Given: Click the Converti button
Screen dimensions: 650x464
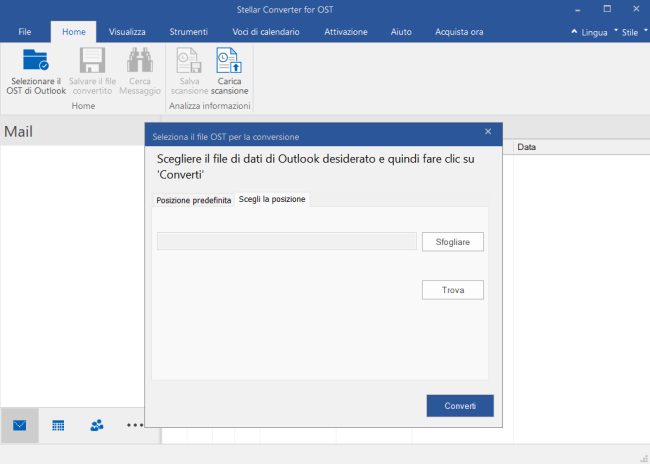Looking at the screenshot, I should [460, 406].
